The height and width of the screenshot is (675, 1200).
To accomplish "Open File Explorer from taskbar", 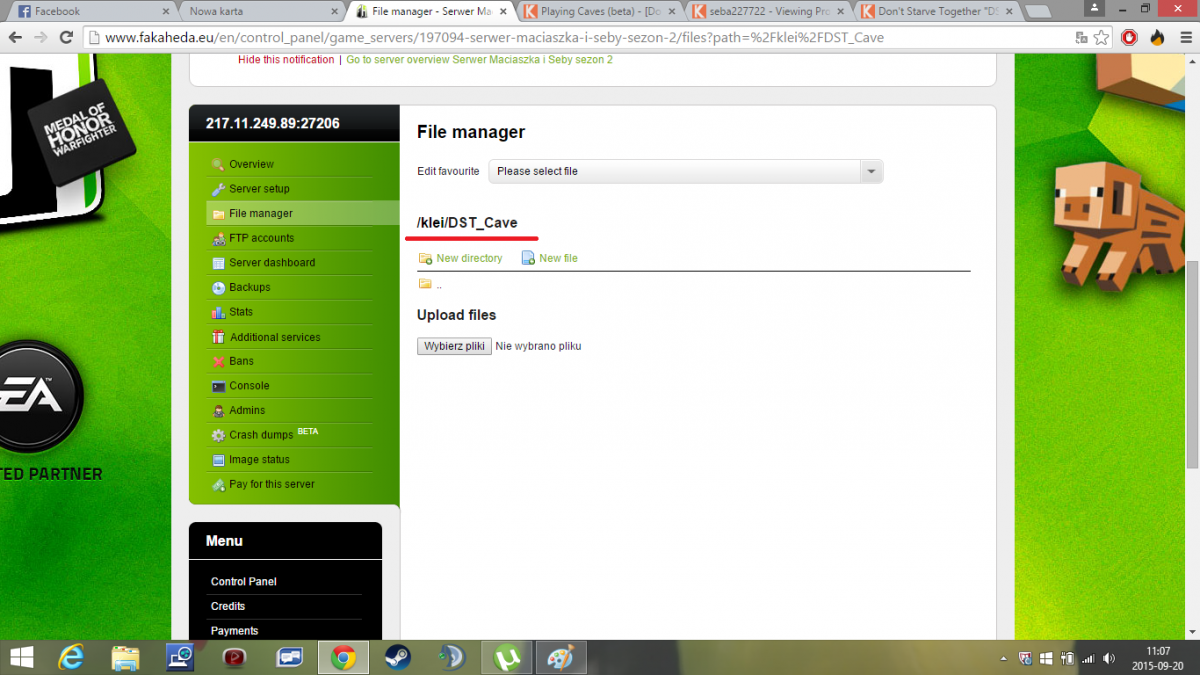I will 126,657.
